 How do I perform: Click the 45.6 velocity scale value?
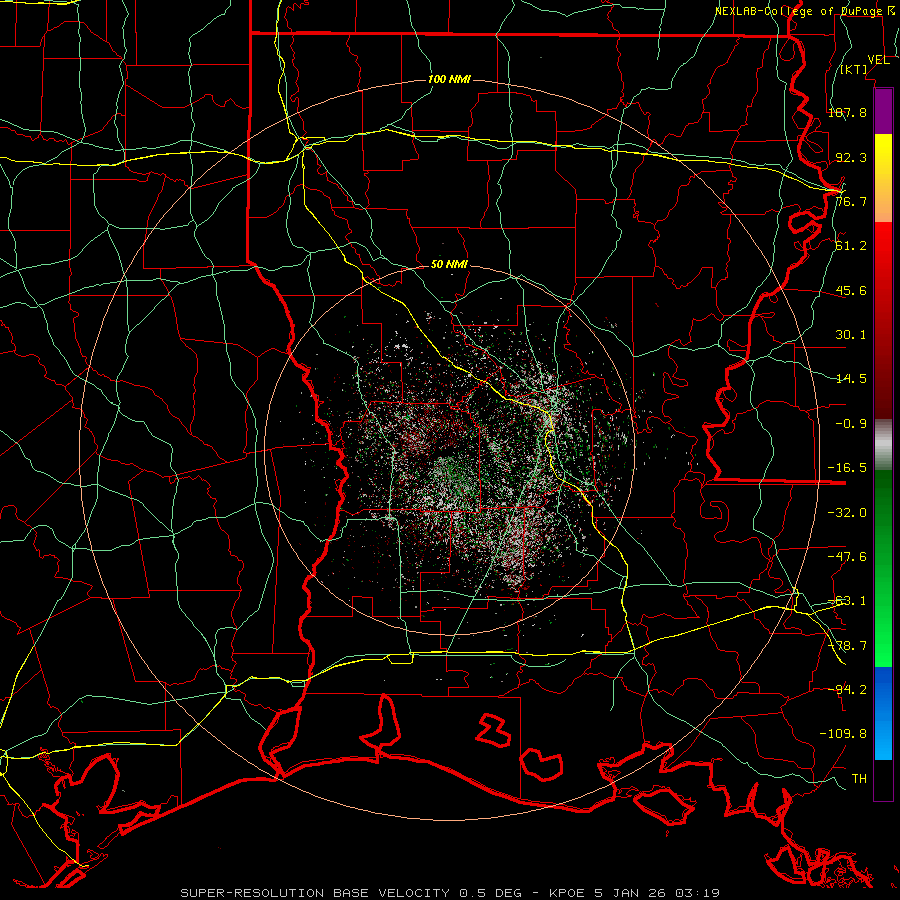click(851, 290)
